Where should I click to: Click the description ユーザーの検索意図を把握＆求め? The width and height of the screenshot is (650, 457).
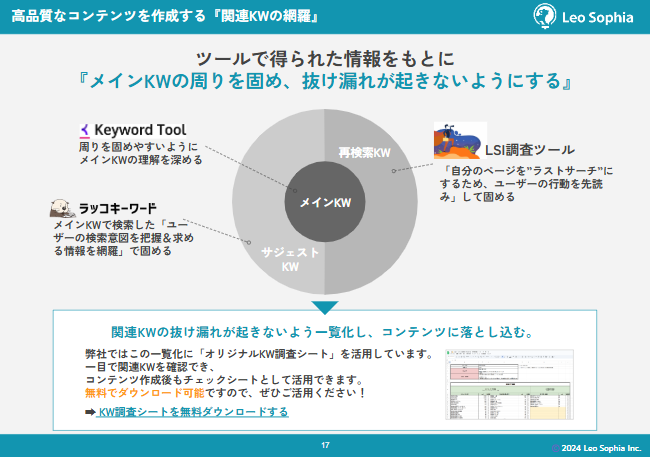[123, 238]
